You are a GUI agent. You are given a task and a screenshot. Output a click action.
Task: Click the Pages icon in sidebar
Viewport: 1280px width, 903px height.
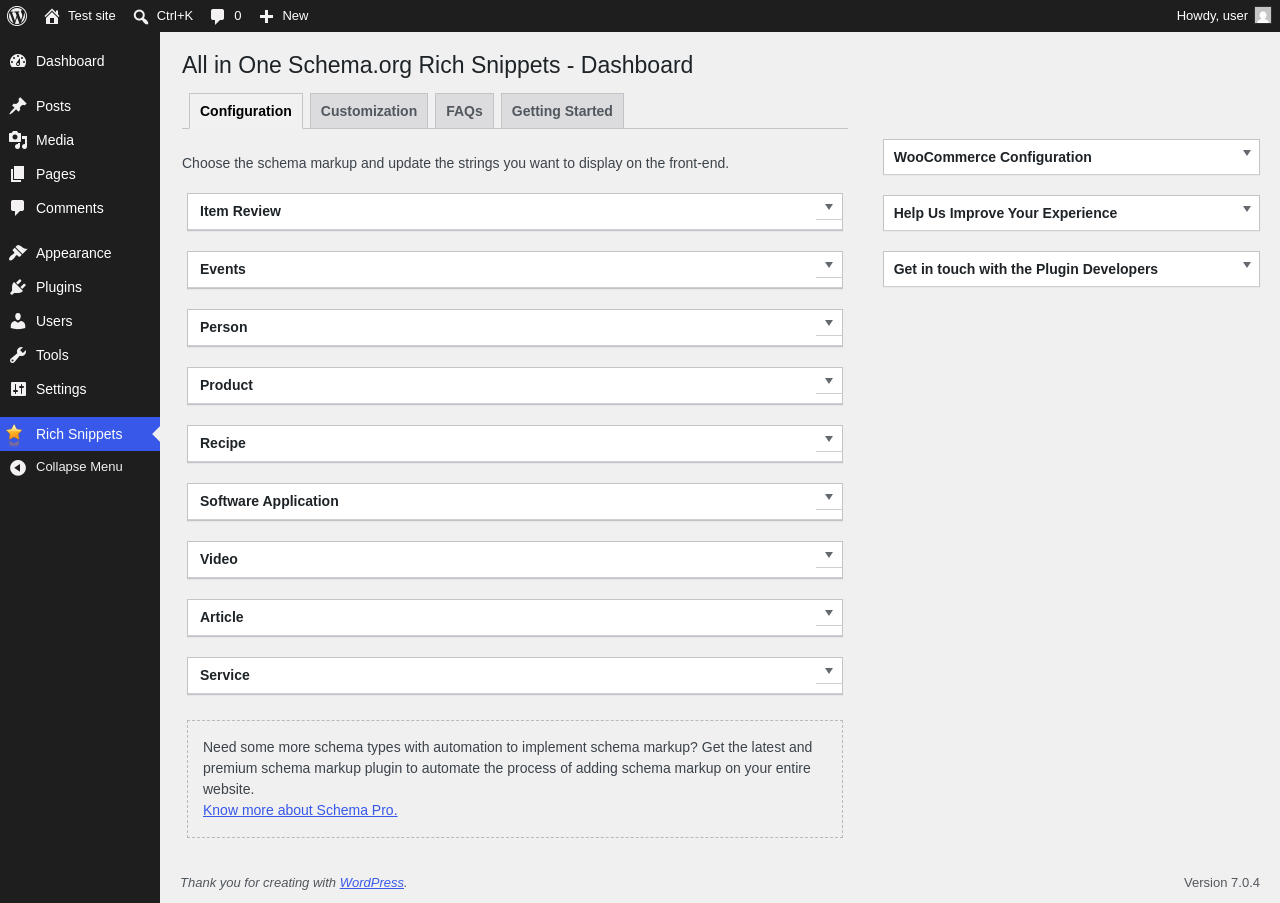[x=18, y=174]
